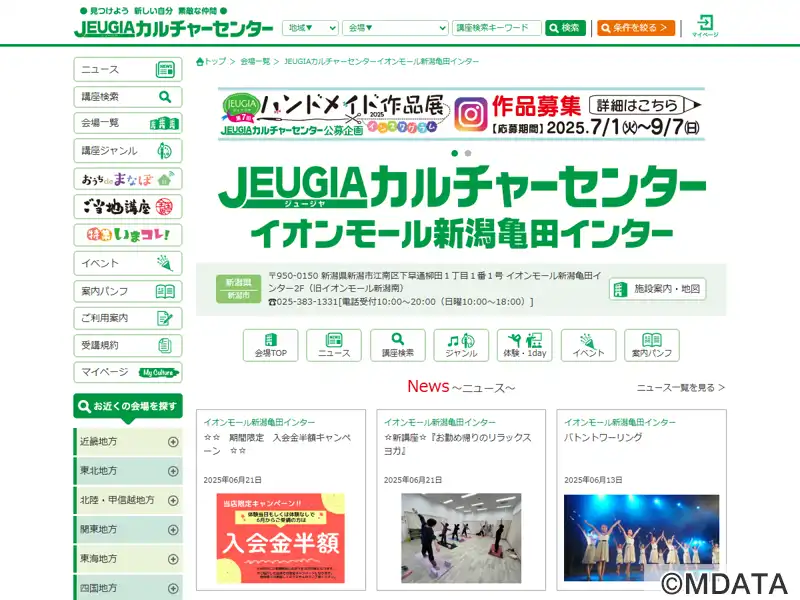Open the 期間限定 入会金半額キャンペーン news title

point(277,444)
